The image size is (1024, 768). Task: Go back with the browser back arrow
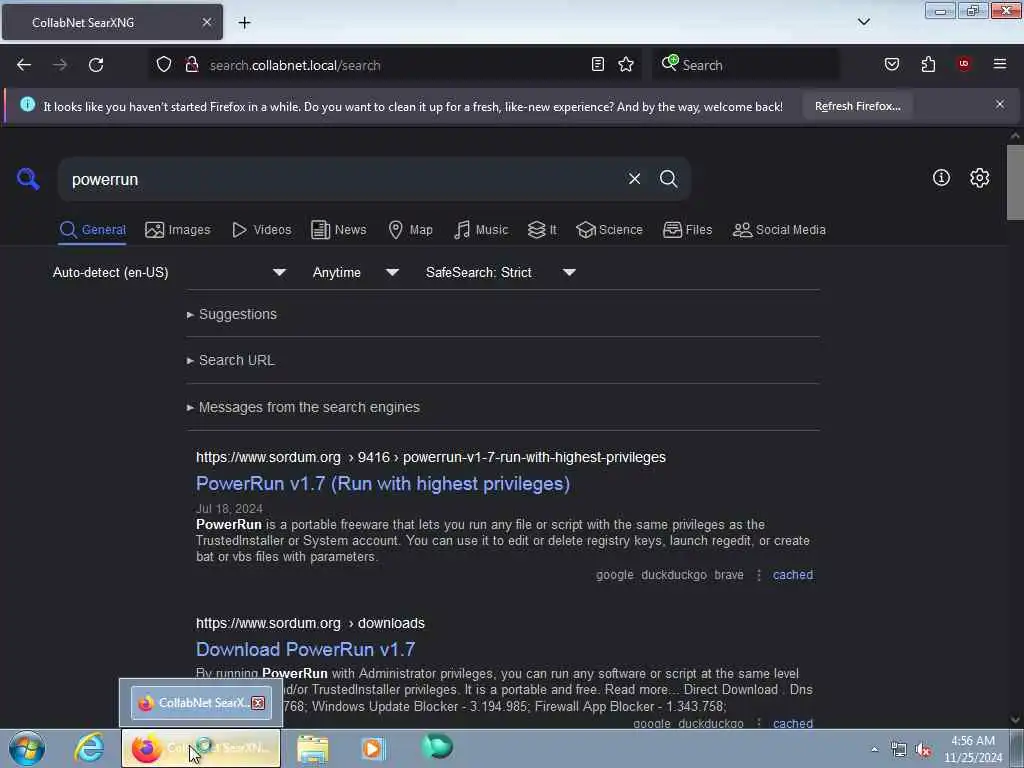tap(24, 65)
